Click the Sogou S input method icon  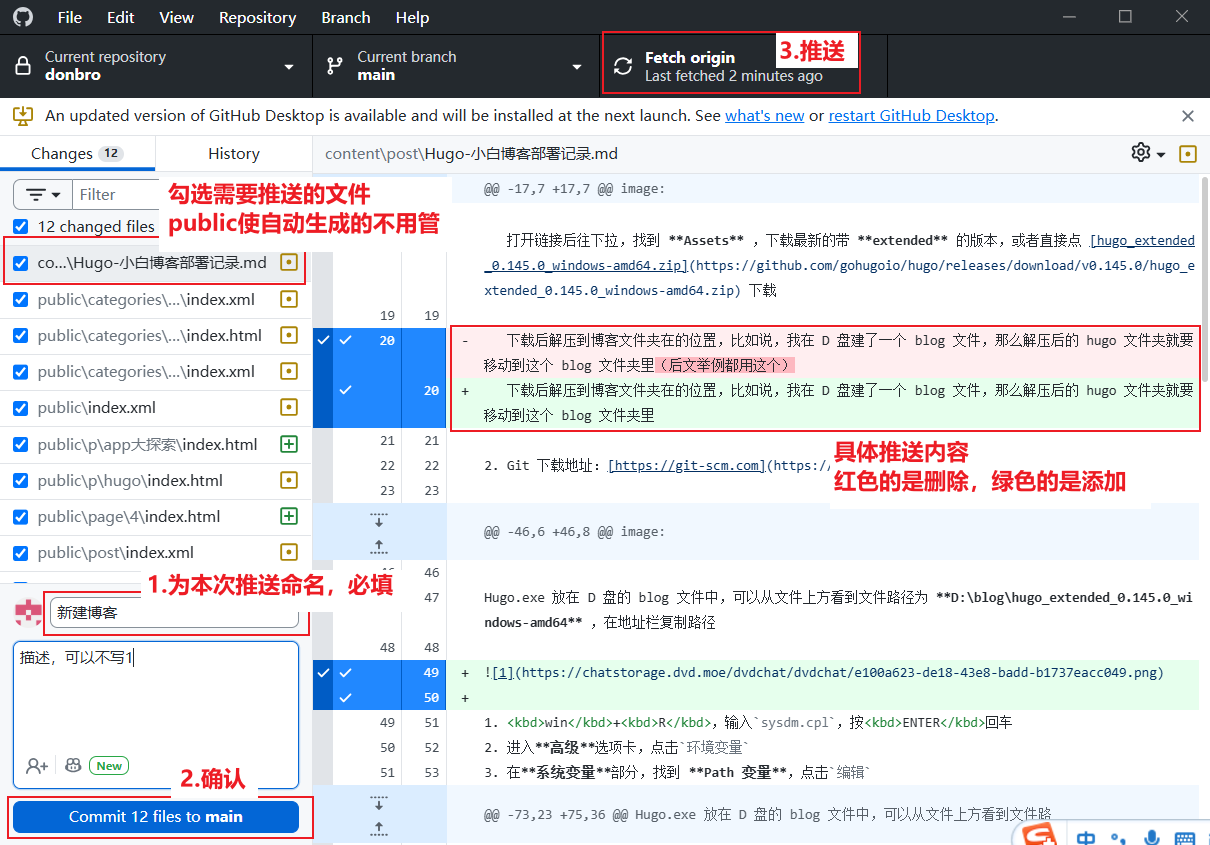tap(1041, 835)
